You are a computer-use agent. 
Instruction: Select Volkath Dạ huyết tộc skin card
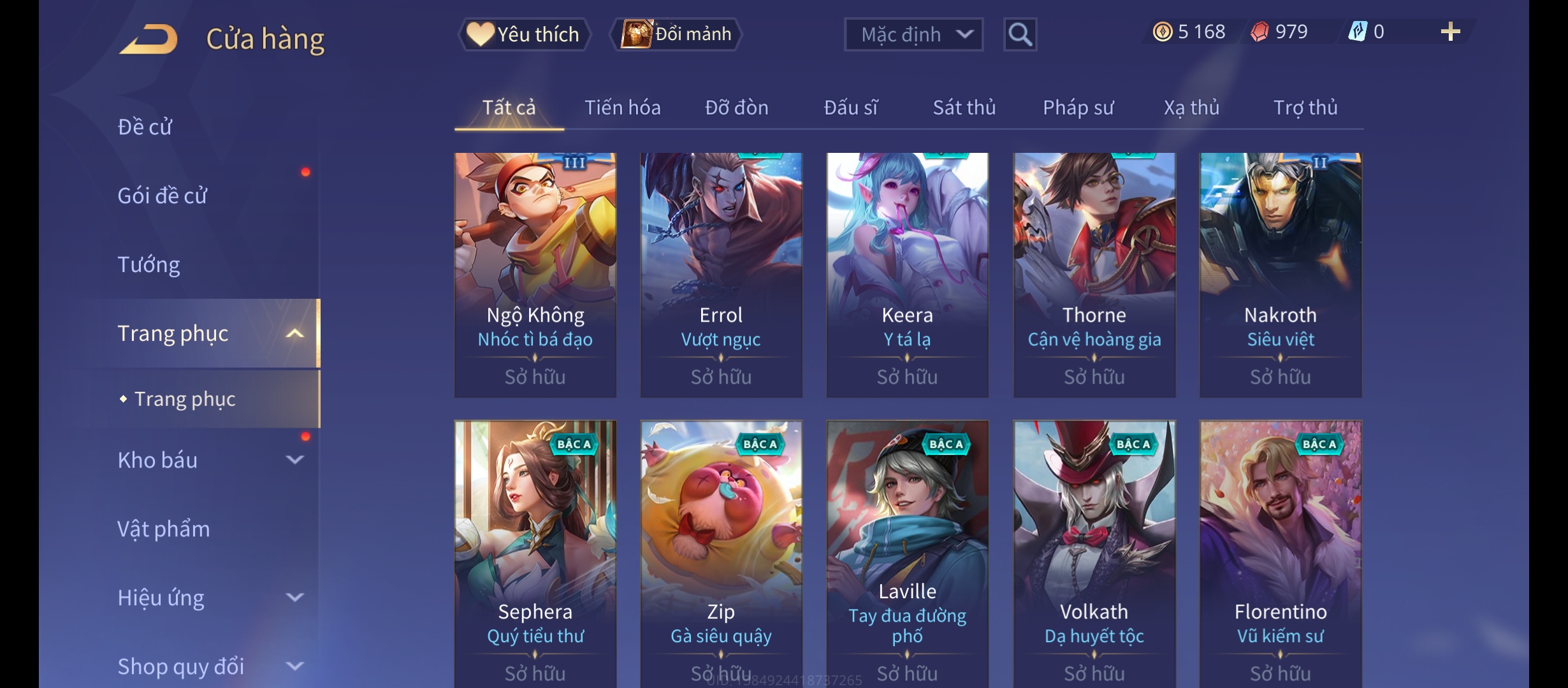tap(1094, 553)
